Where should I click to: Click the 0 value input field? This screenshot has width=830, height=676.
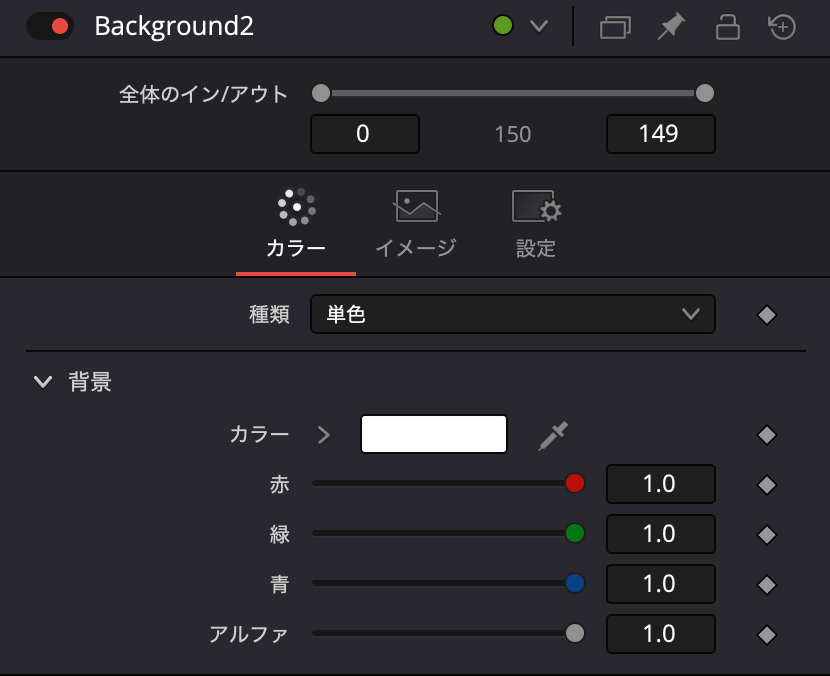(x=364, y=133)
